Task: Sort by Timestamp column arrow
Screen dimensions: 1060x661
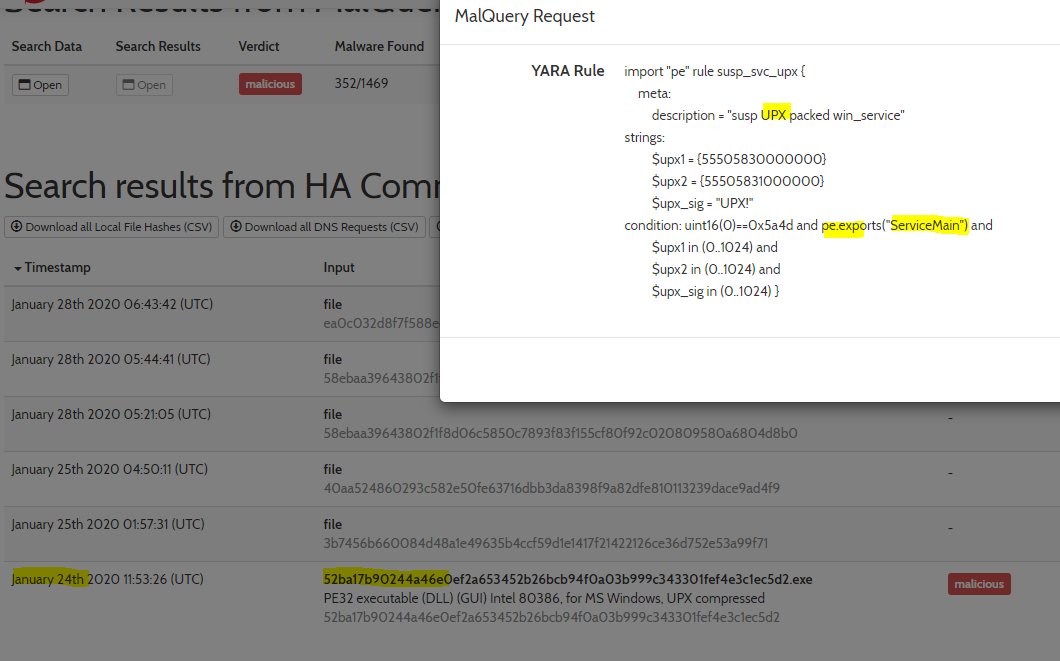Action: pyautogui.click(x=18, y=268)
